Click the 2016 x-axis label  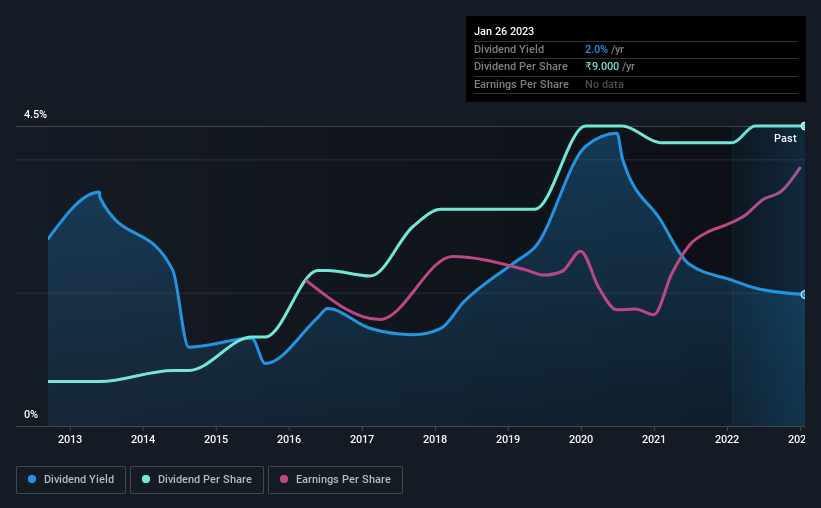coord(289,439)
